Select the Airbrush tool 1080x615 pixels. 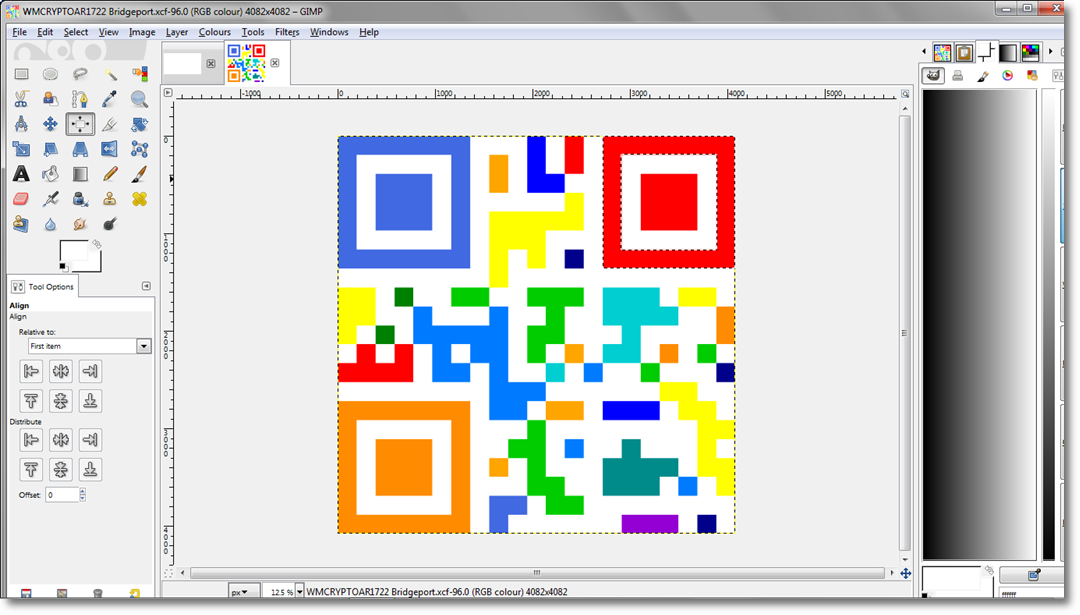[50, 199]
